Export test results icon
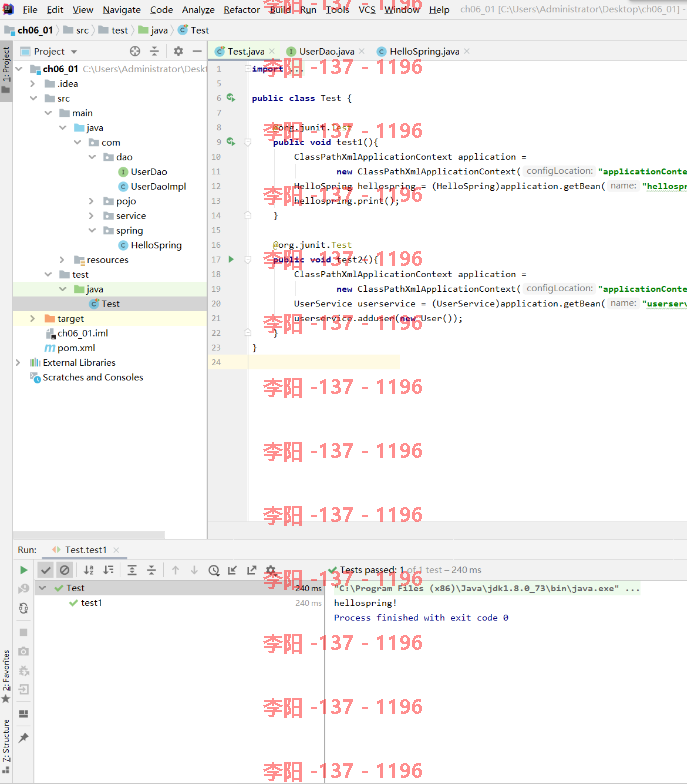 (x=252, y=570)
